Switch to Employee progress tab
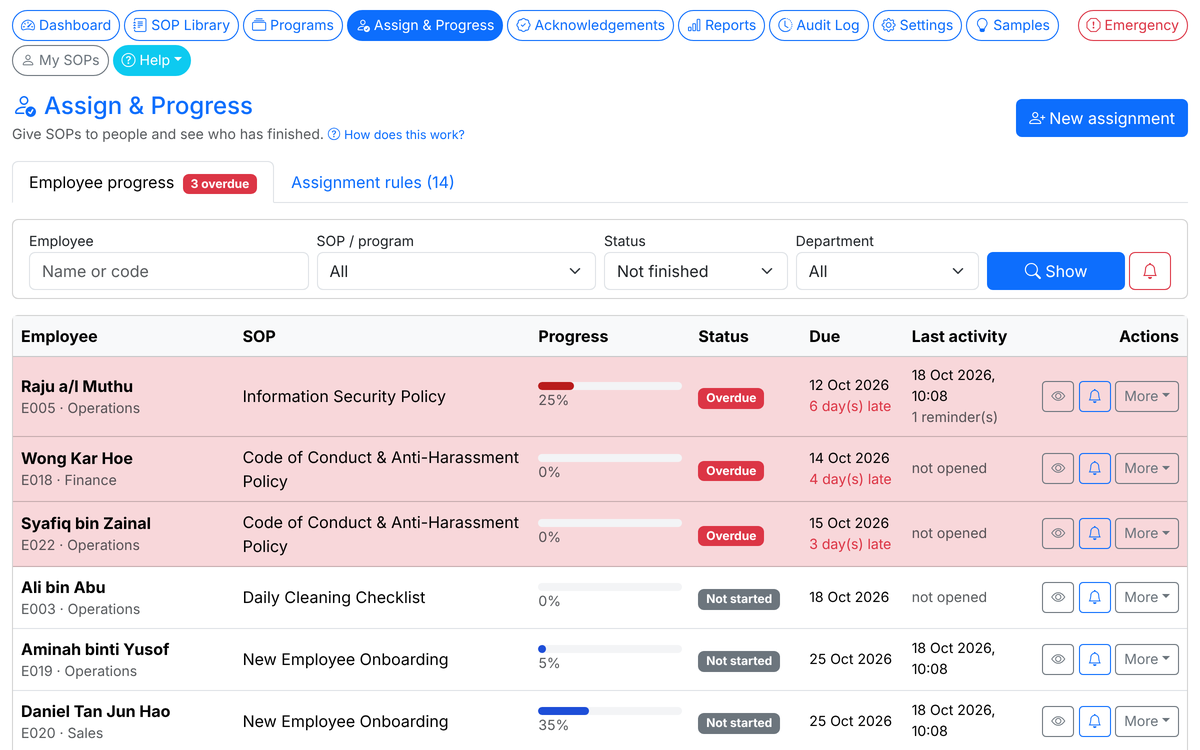This screenshot has height=750, width=1200. tap(142, 182)
